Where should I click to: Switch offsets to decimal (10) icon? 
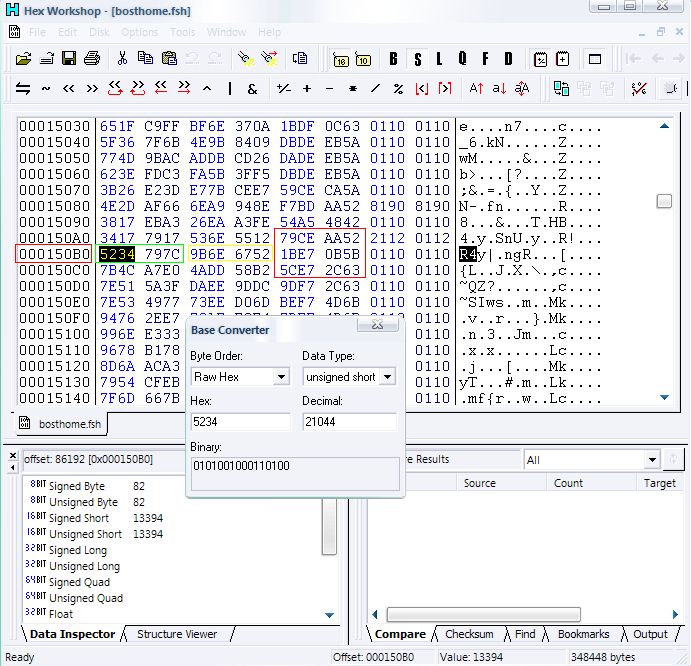(x=363, y=60)
